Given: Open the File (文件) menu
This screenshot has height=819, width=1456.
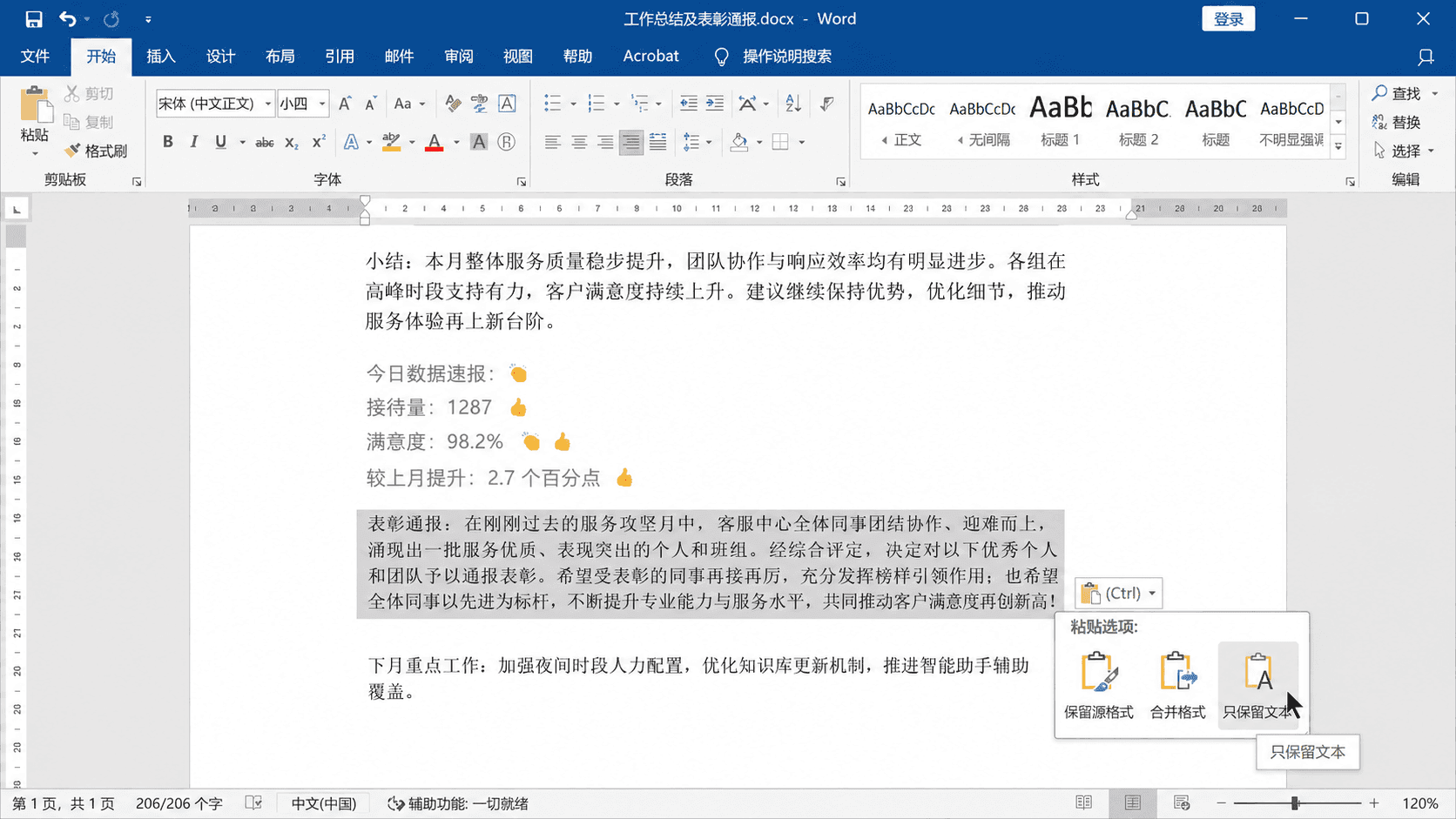Looking at the screenshot, I should click(x=35, y=57).
